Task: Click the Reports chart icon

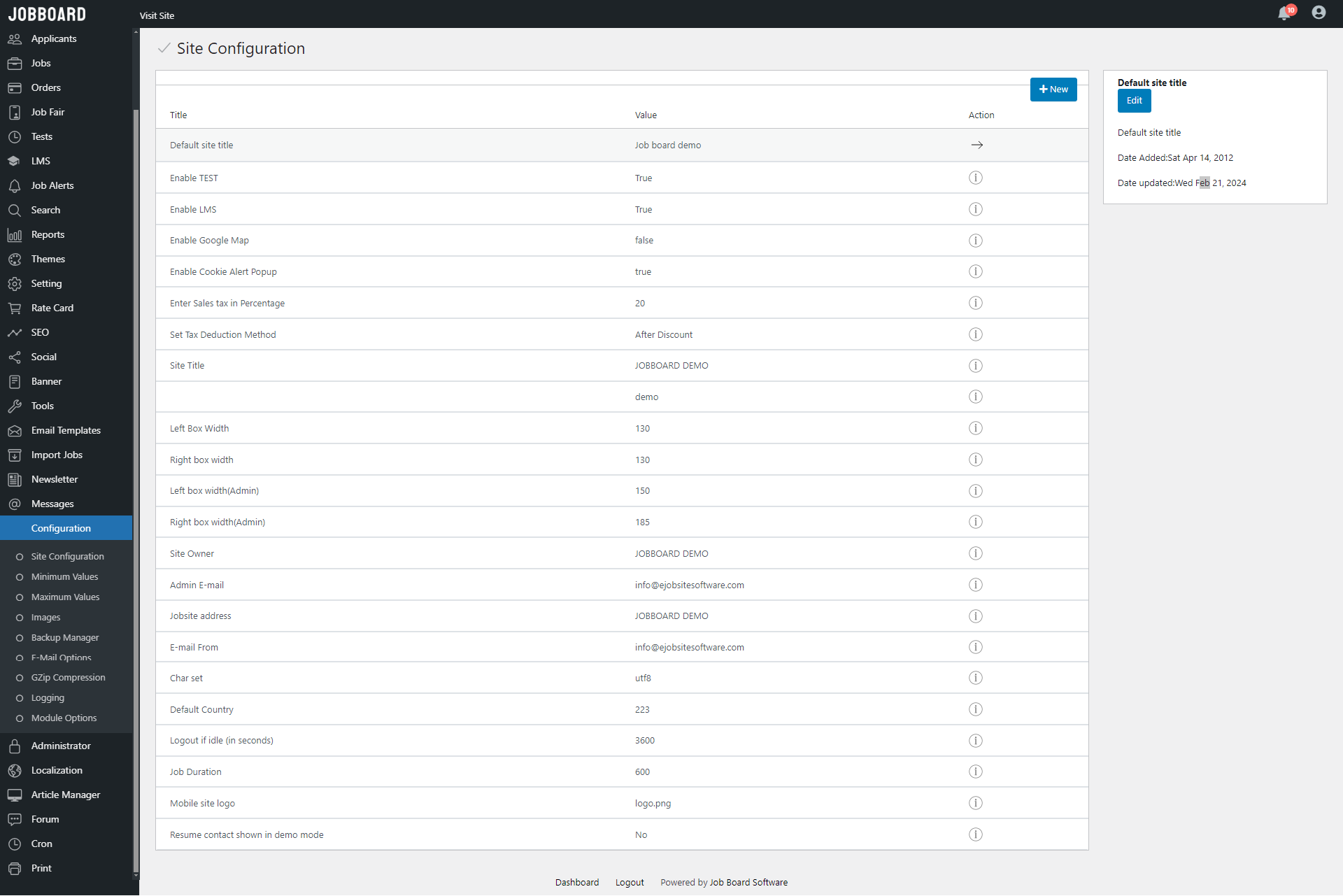Action: [15, 235]
